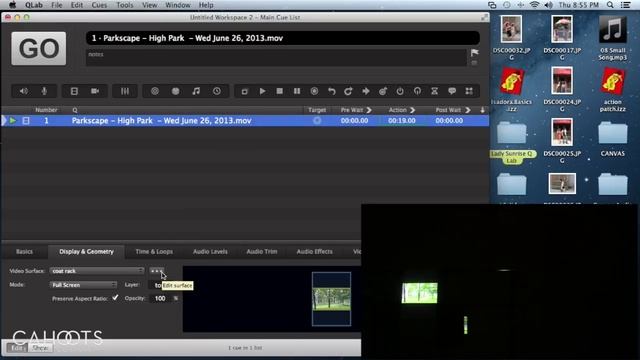640x360 pixels.
Task: Add a Reset cue with back-arrow icon
Action: pyautogui.click(x=331, y=91)
